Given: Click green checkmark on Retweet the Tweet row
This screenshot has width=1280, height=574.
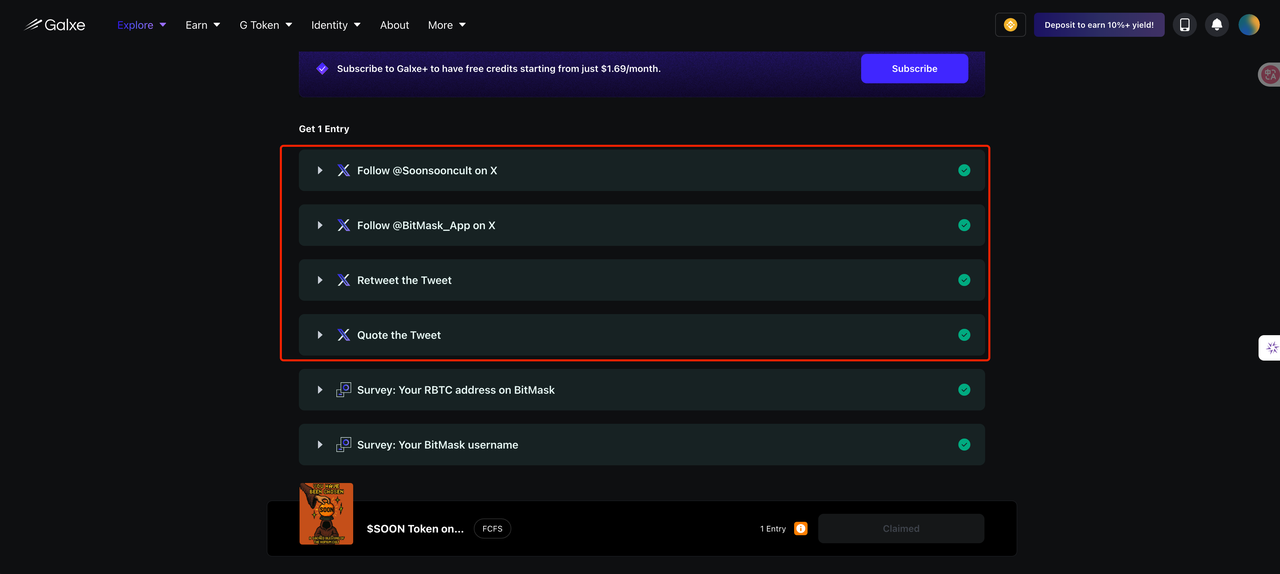Looking at the screenshot, I should 964,280.
